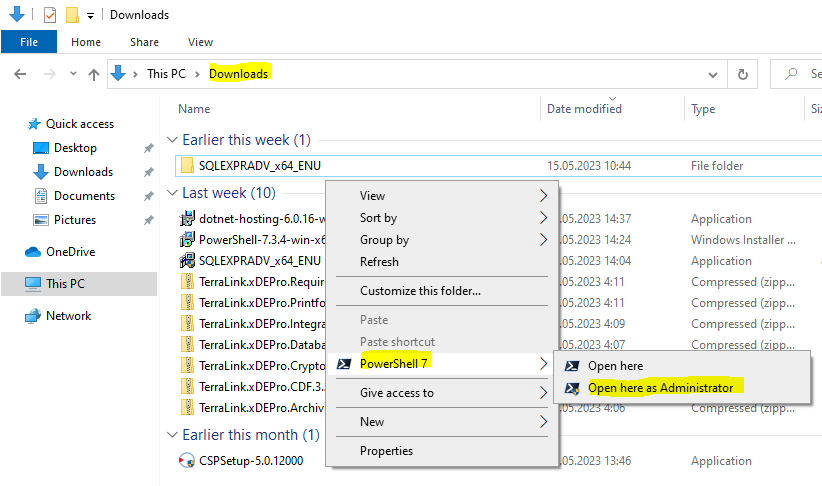Click the TerraLink.xDEPro.CDF zip icon
The height and width of the screenshot is (486, 822).
(187, 386)
